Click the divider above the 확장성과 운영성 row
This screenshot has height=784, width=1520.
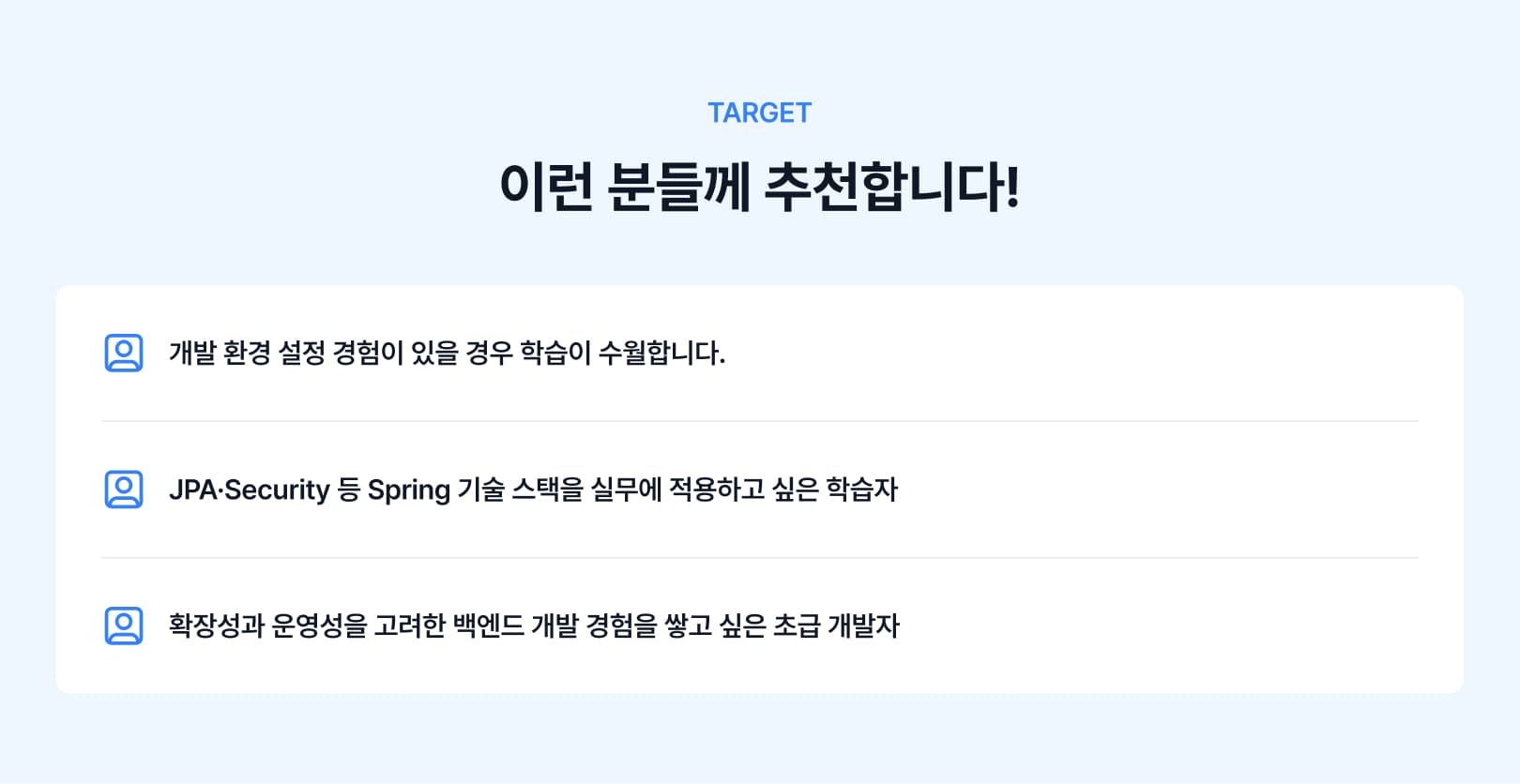760,558
